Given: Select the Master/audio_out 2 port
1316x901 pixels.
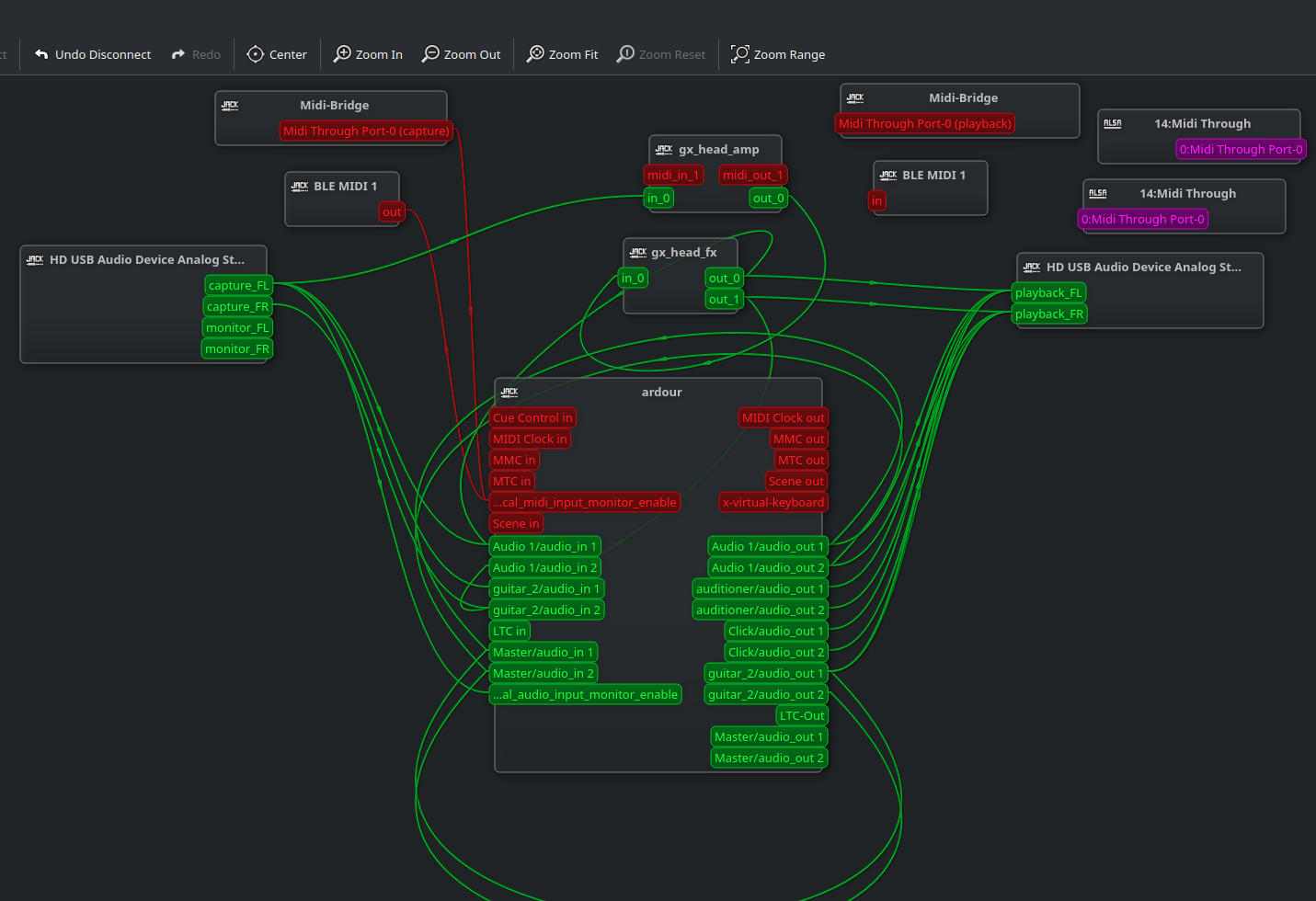Looking at the screenshot, I should point(770,758).
